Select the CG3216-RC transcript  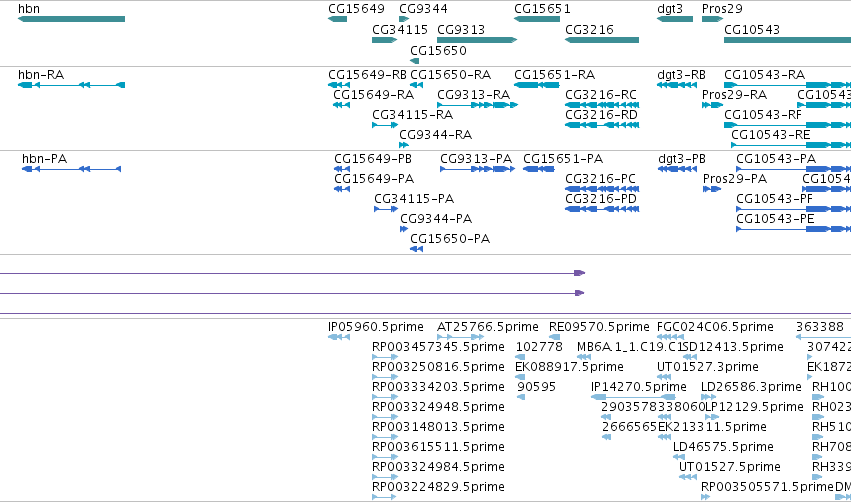coord(602,105)
